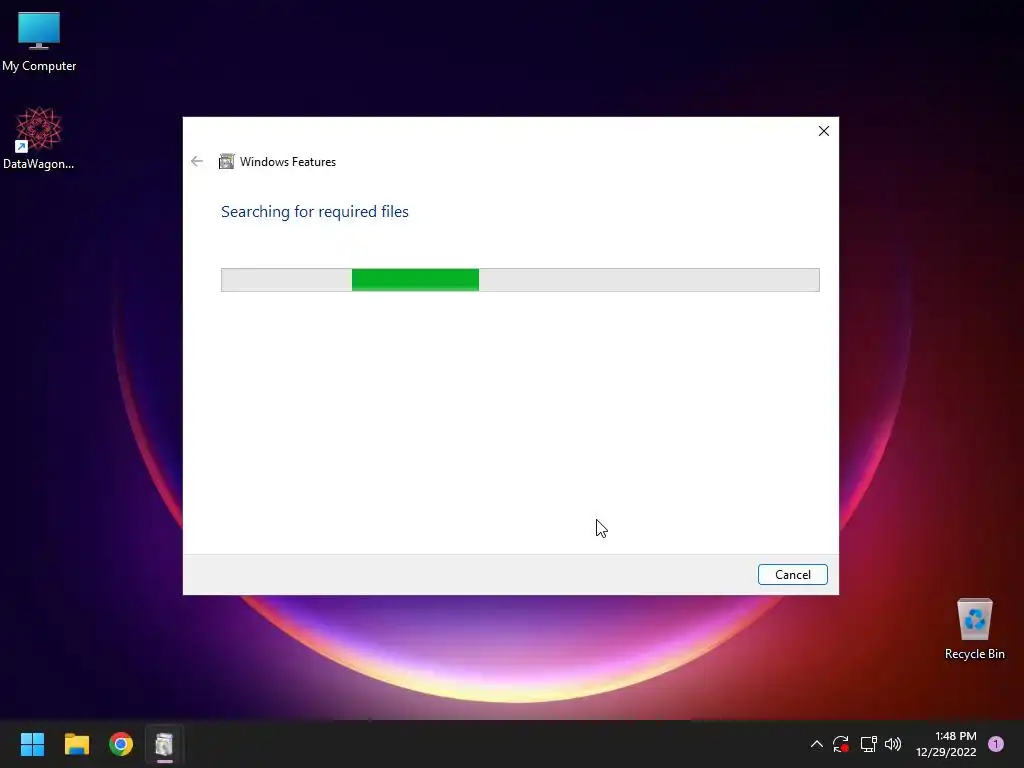1024x768 pixels.
Task: Open network status tray icon
Action: [x=868, y=744]
